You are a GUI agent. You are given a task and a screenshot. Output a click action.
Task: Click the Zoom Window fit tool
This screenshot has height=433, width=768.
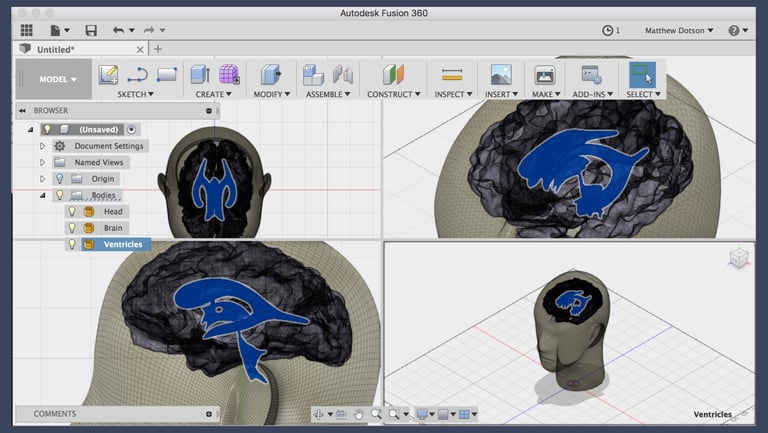click(x=394, y=414)
